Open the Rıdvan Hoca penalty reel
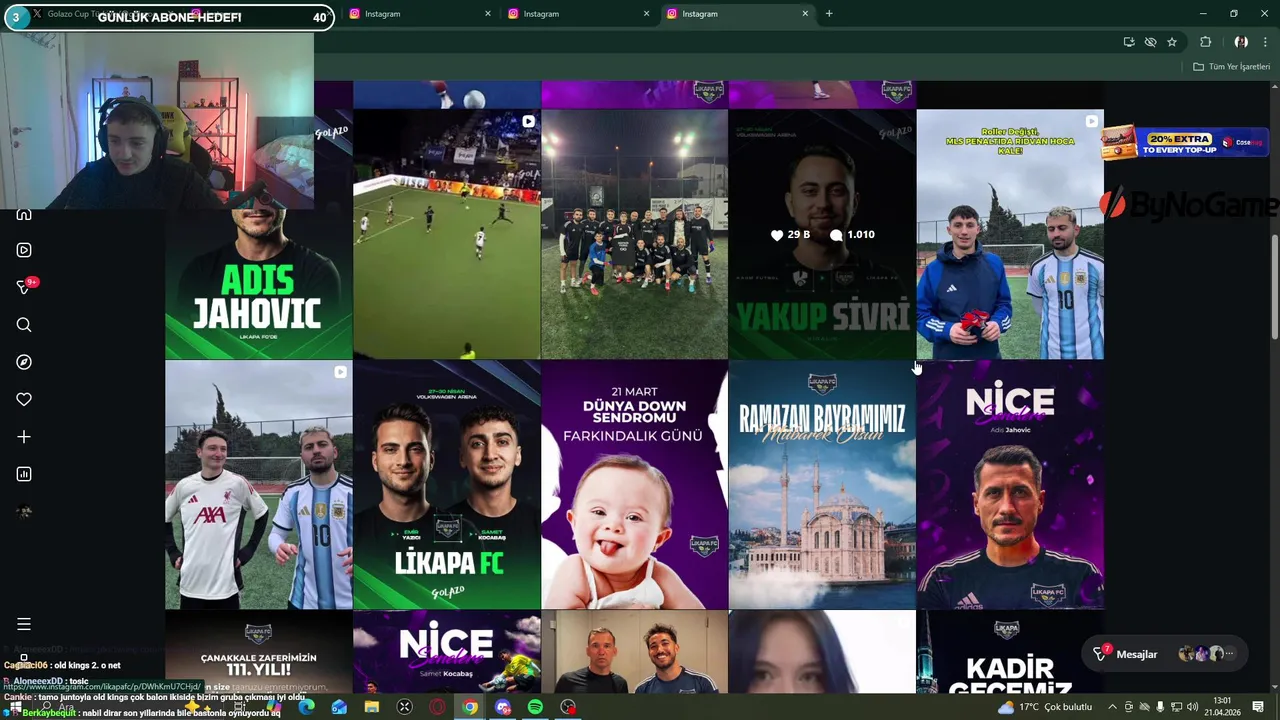 [1010, 234]
